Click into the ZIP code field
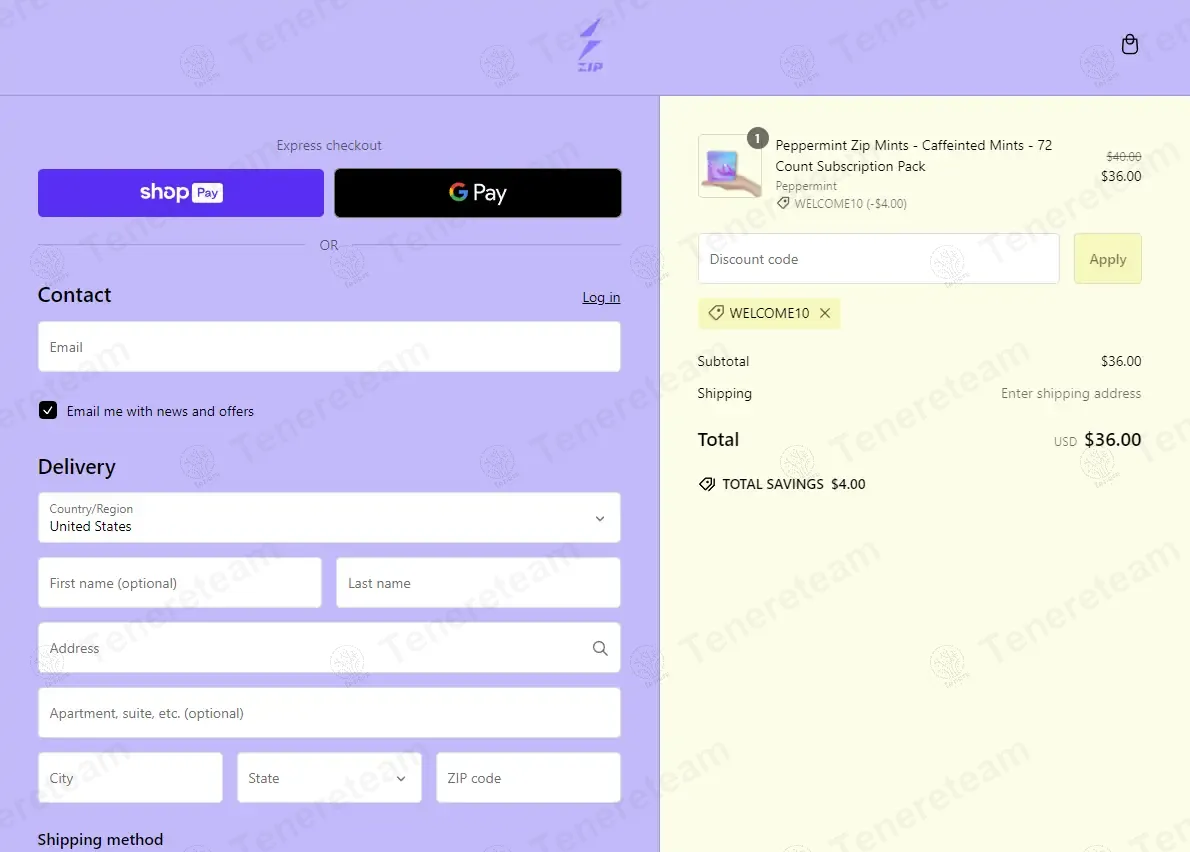The width and height of the screenshot is (1190, 852). click(528, 778)
